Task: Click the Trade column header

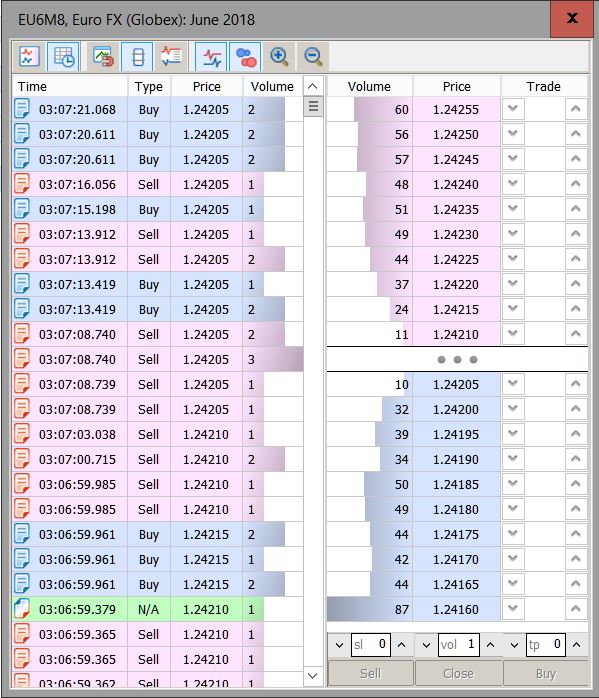Action: [x=544, y=86]
